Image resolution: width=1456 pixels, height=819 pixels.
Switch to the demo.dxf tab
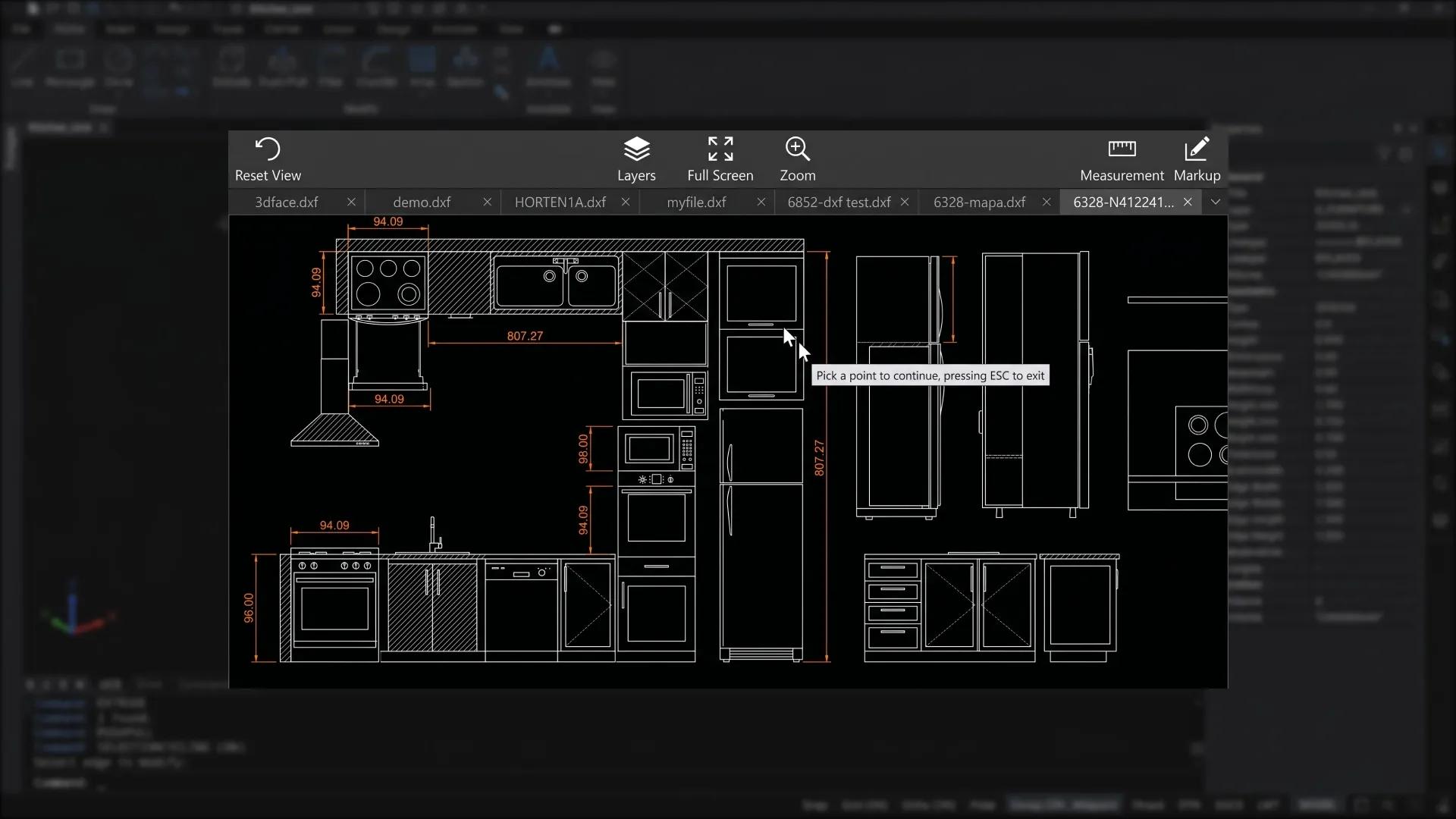422,202
